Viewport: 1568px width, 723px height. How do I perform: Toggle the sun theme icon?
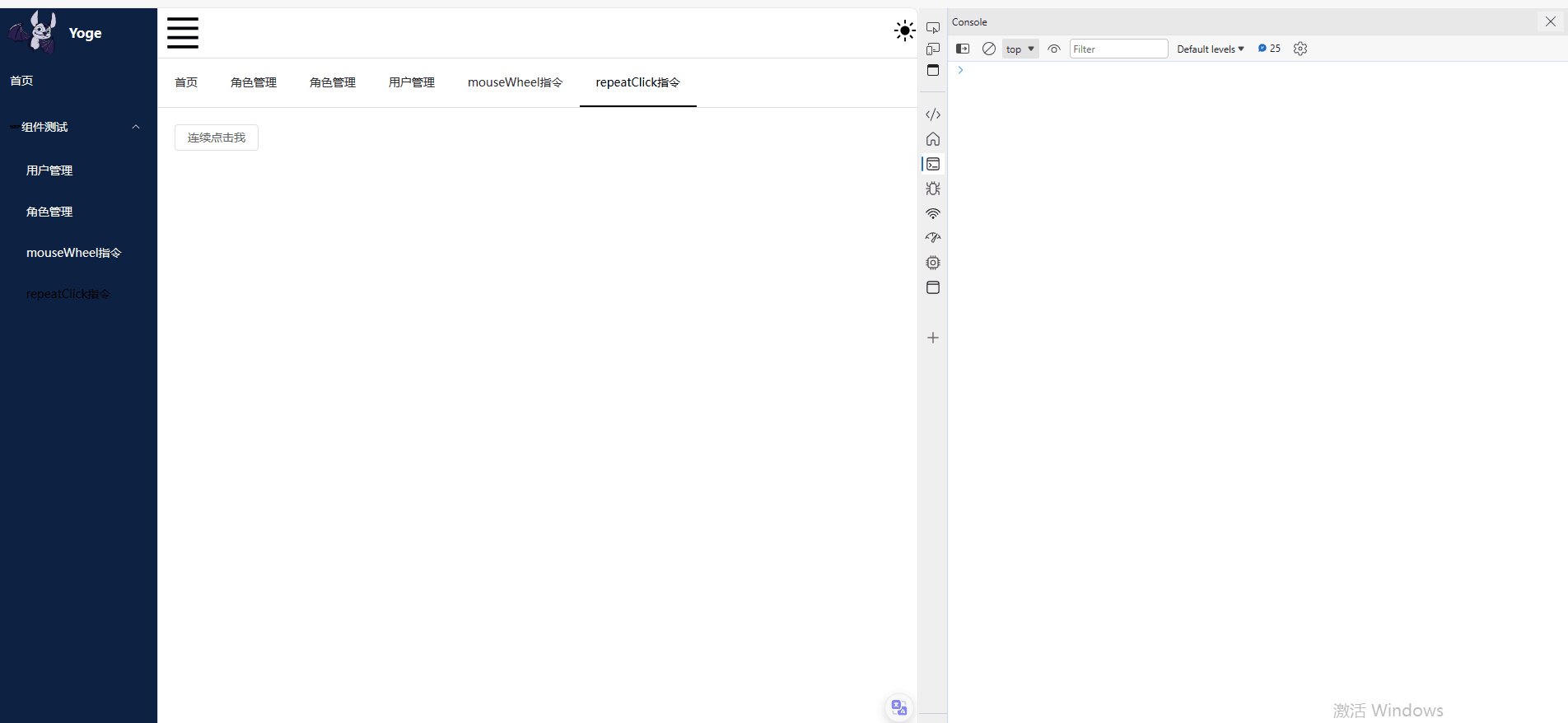[x=904, y=31]
